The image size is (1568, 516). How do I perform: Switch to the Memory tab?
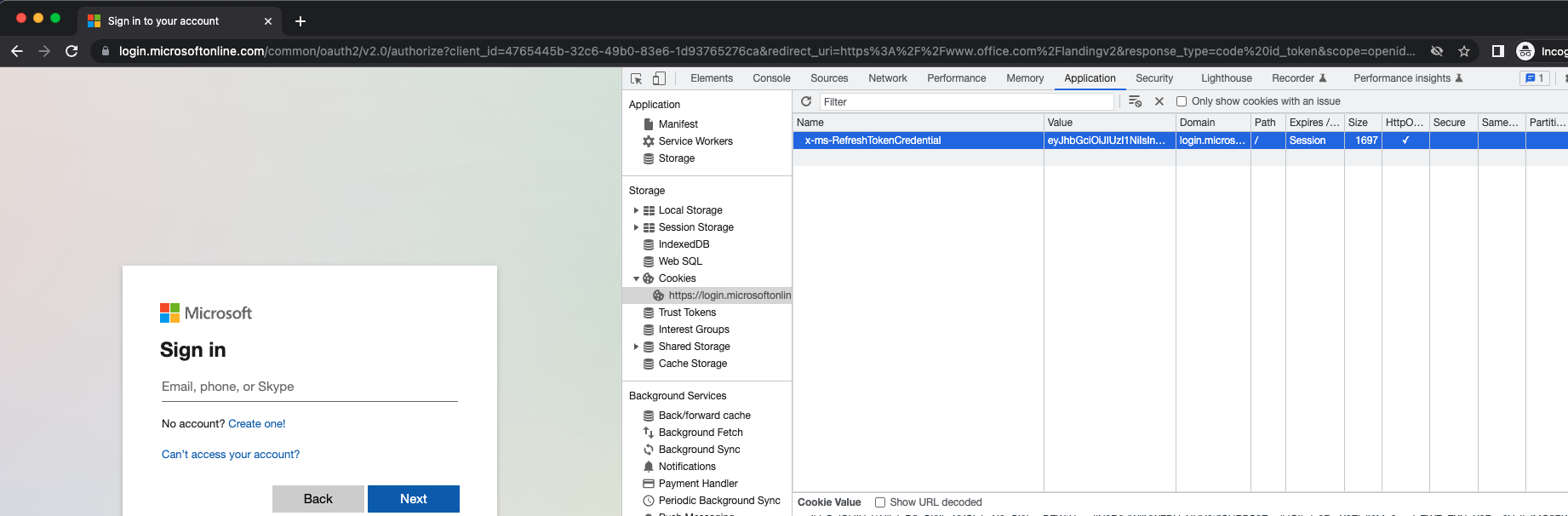coord(1025,78)
